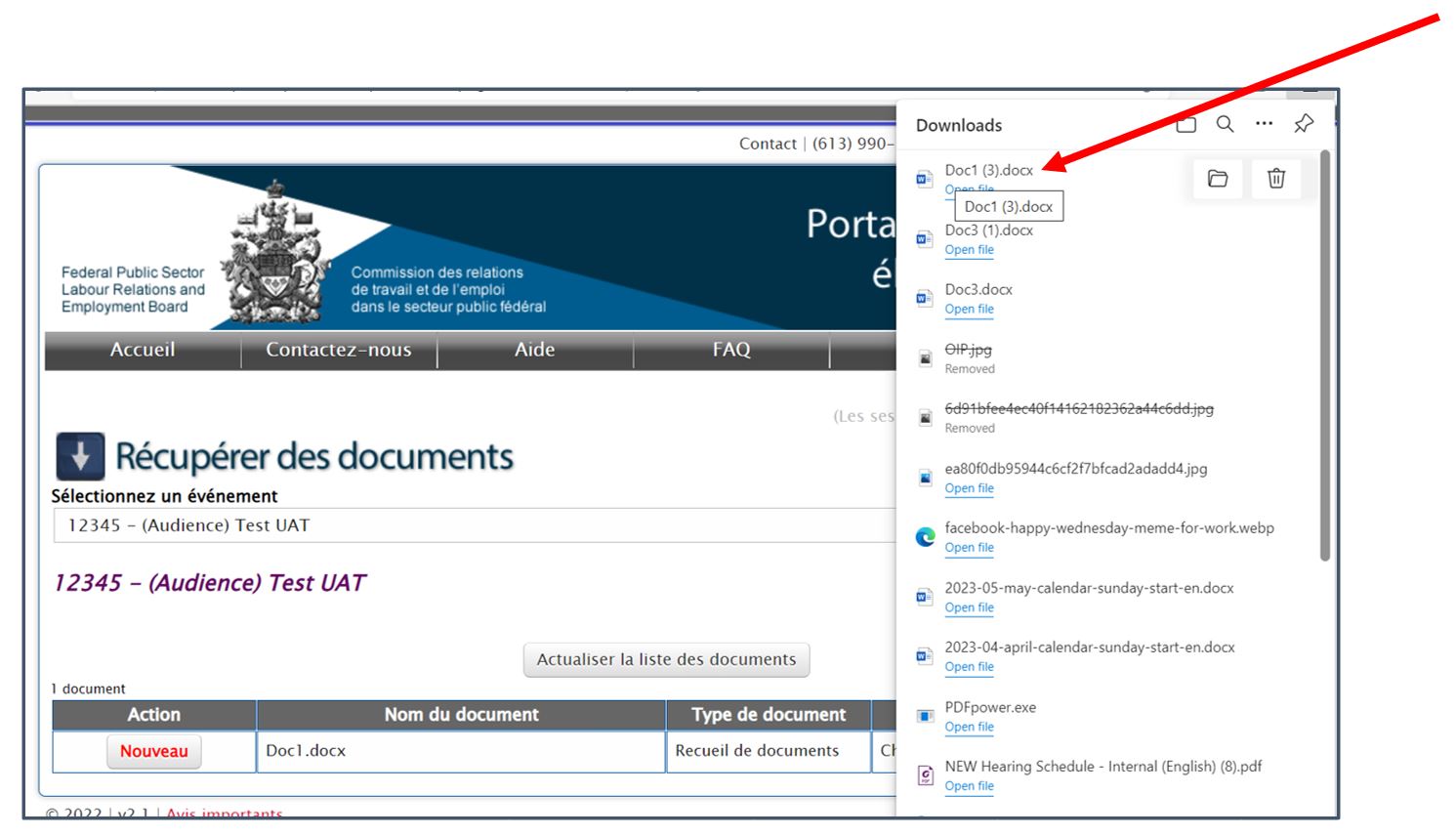Click the facebook-happy-wednesday-meme-for-work.webp file name

click(x=1109, y=528)
